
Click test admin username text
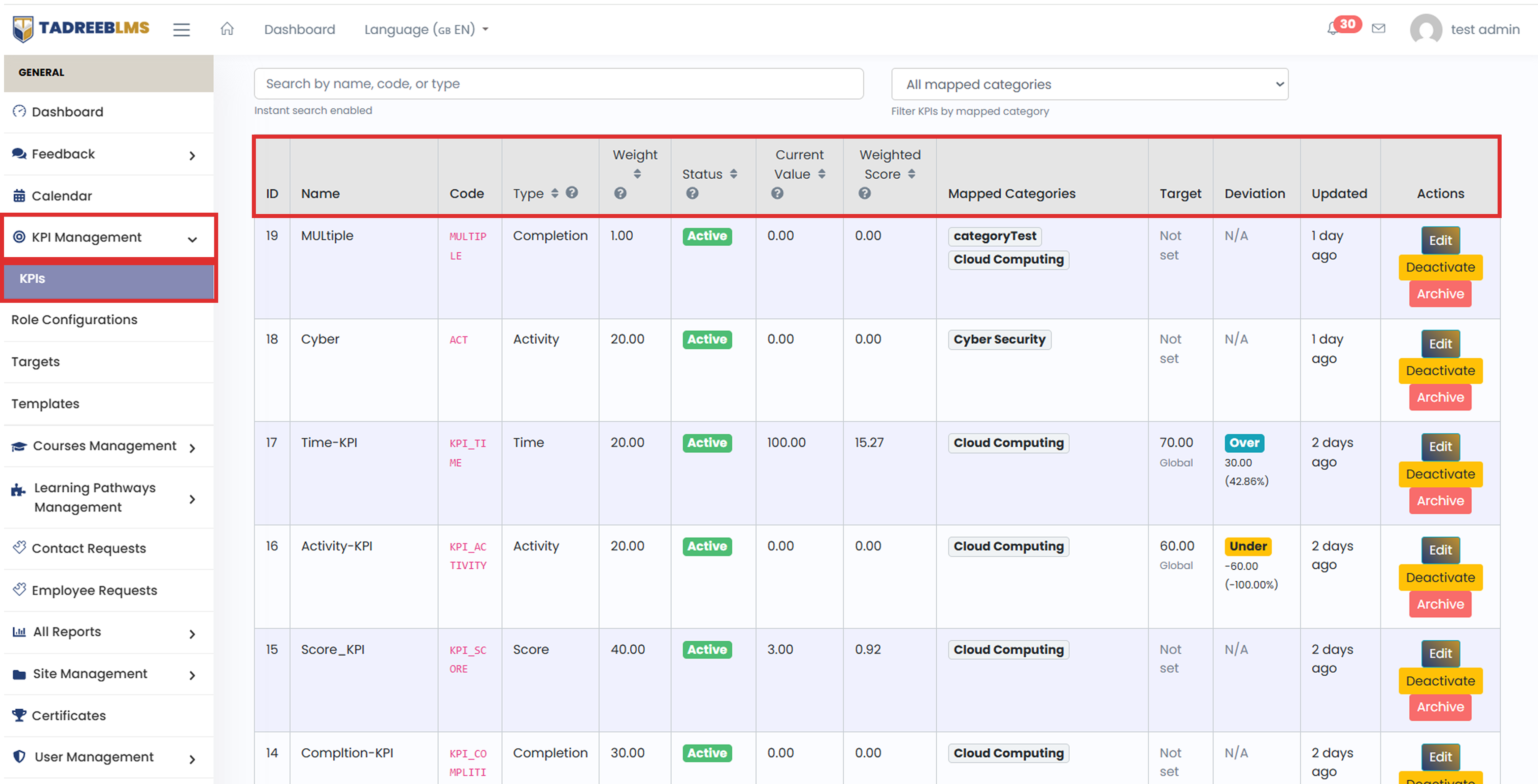1485,29
